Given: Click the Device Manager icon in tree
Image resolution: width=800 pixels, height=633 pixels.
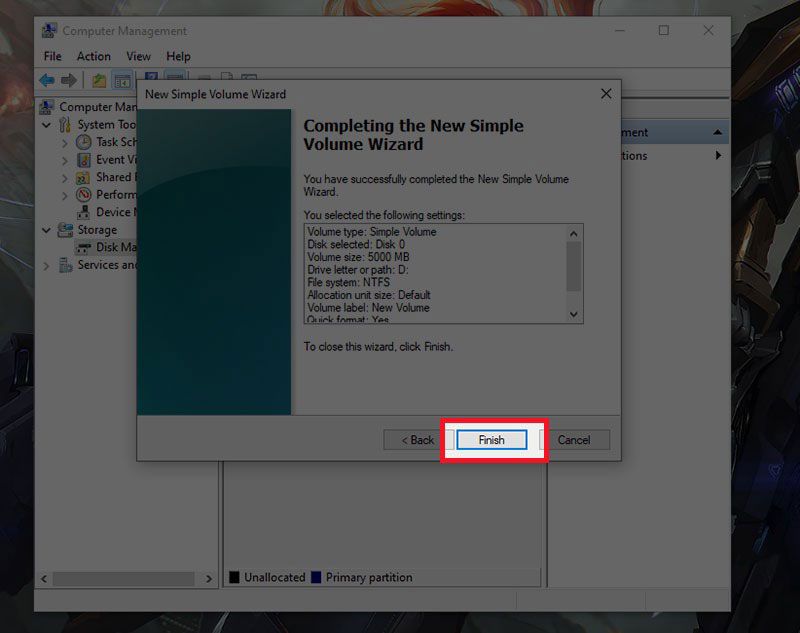Looking at the screenshot, I should pos(84,212).
